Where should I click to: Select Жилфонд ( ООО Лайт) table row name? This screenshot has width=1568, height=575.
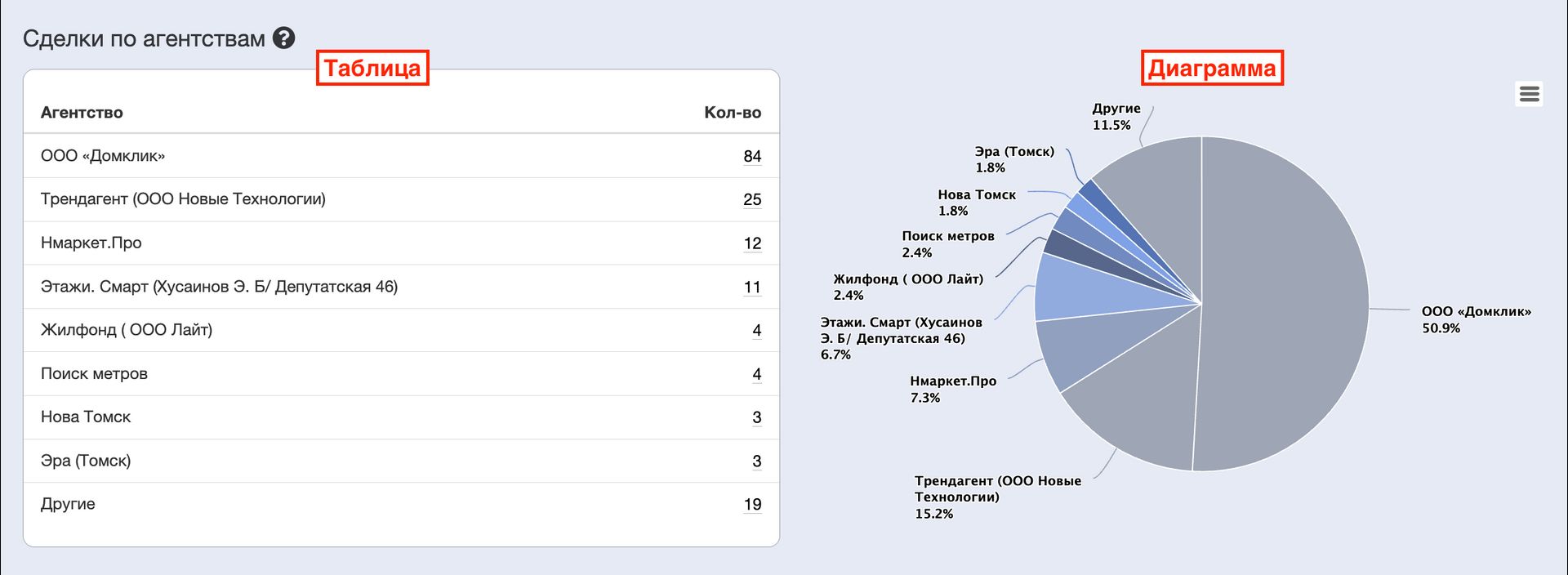coord(127,330)
